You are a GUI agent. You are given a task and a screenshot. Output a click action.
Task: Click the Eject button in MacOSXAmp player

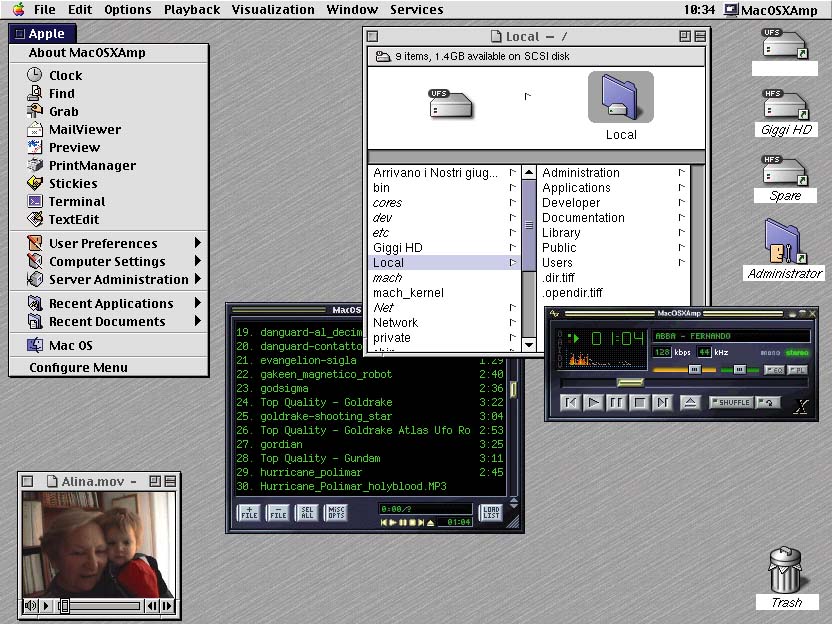click(x=690, y=403)
